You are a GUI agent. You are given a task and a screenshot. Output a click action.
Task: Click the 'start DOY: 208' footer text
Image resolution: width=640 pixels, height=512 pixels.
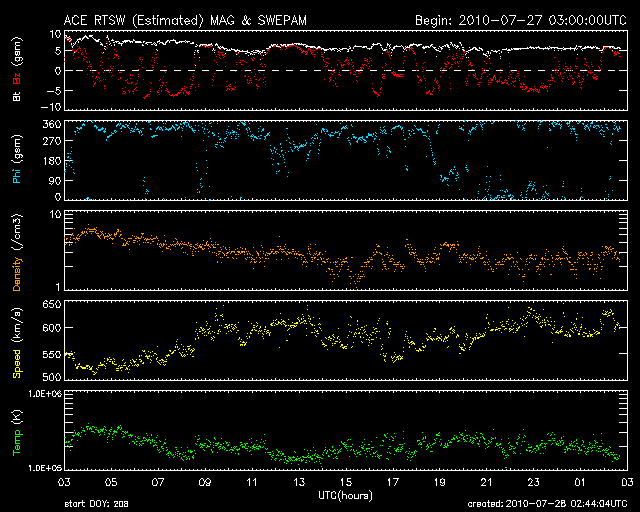click(x=96, y=504)
